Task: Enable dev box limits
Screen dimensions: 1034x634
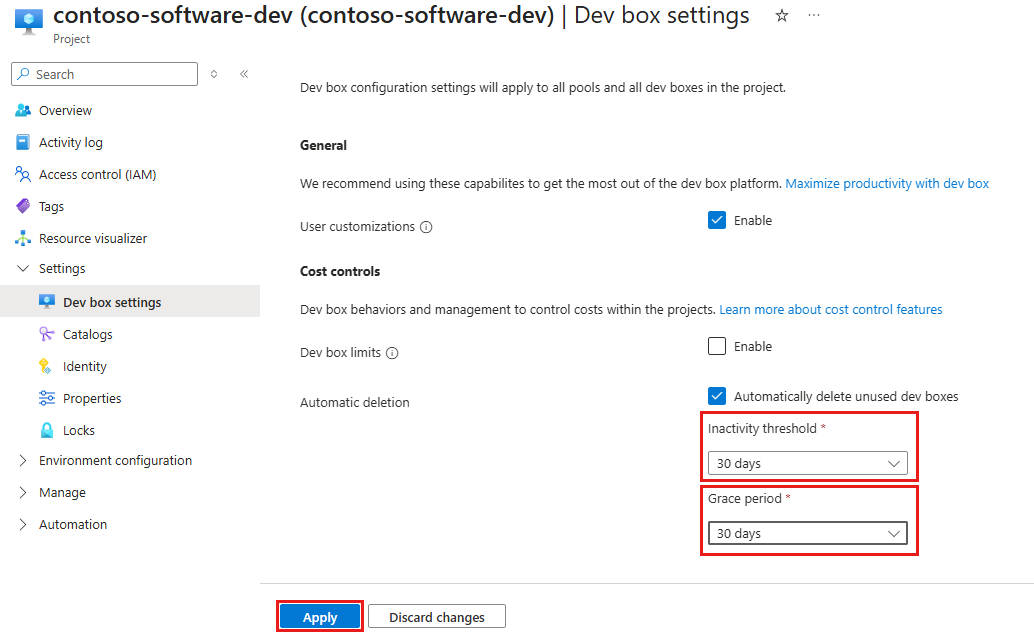Action: click(717, 346)
